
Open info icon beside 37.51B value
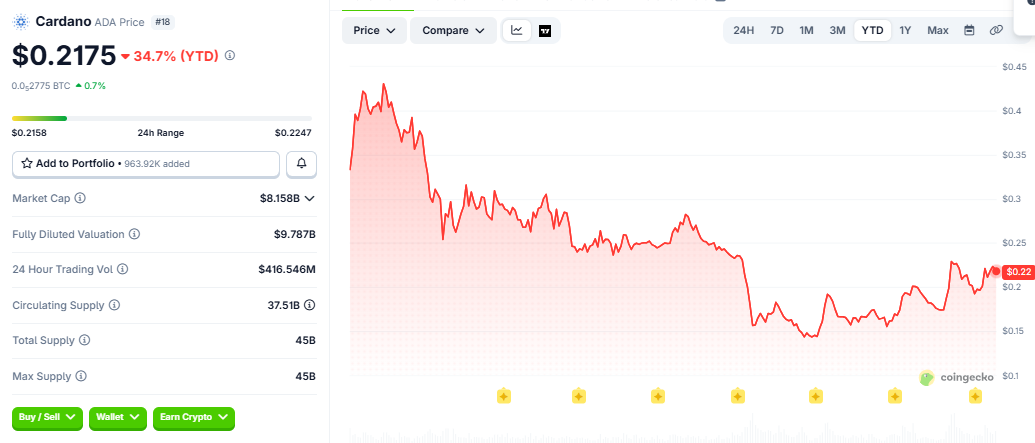(309, 305)
